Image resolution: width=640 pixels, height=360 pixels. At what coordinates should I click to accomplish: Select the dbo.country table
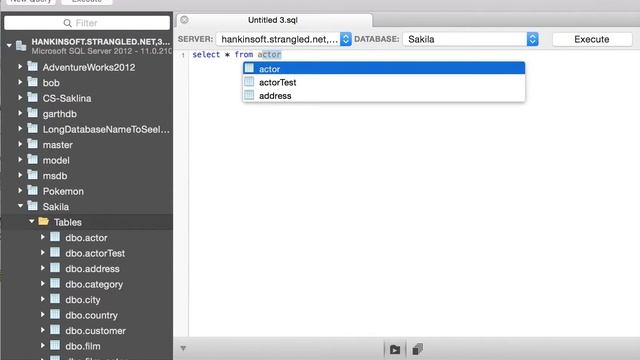click(91, 315)
